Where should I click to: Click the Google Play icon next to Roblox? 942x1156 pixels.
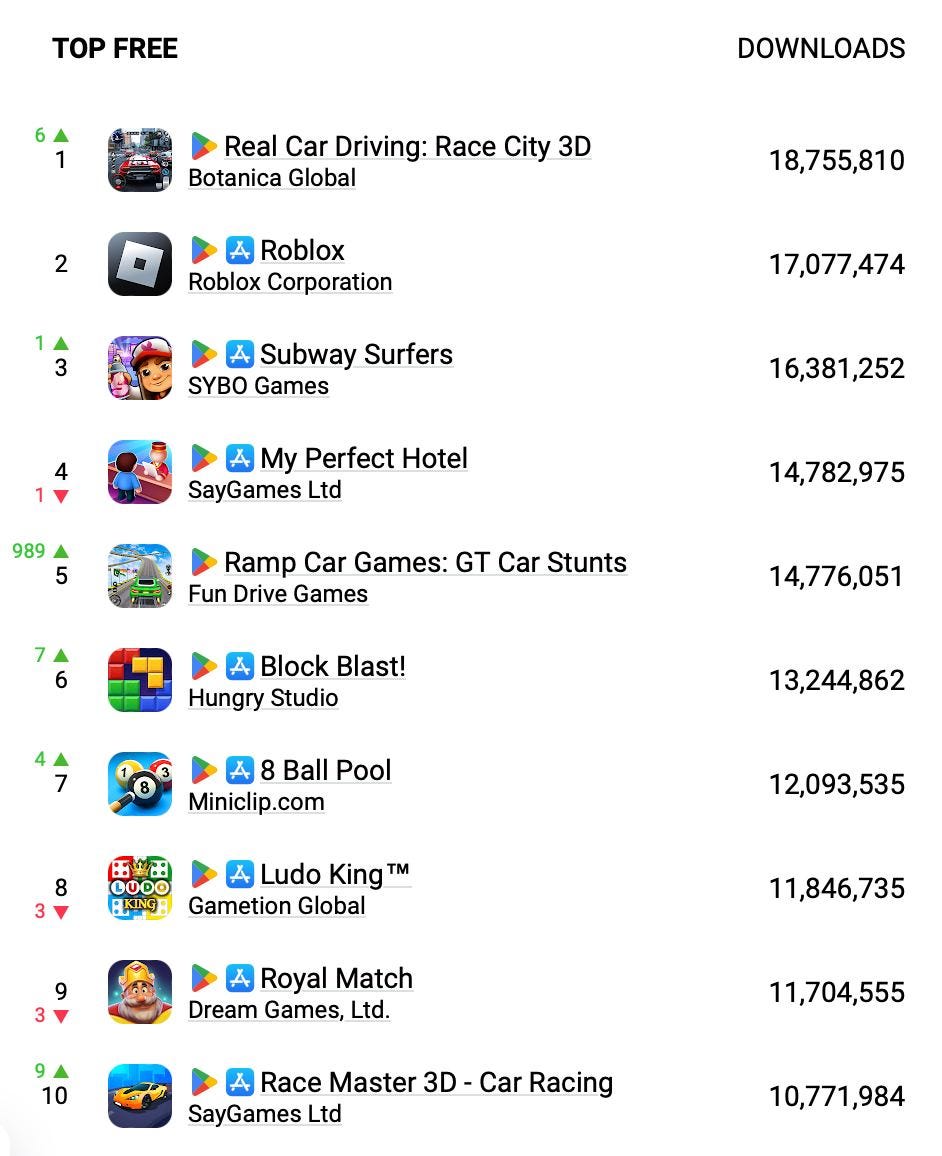(x=206, y=250)
